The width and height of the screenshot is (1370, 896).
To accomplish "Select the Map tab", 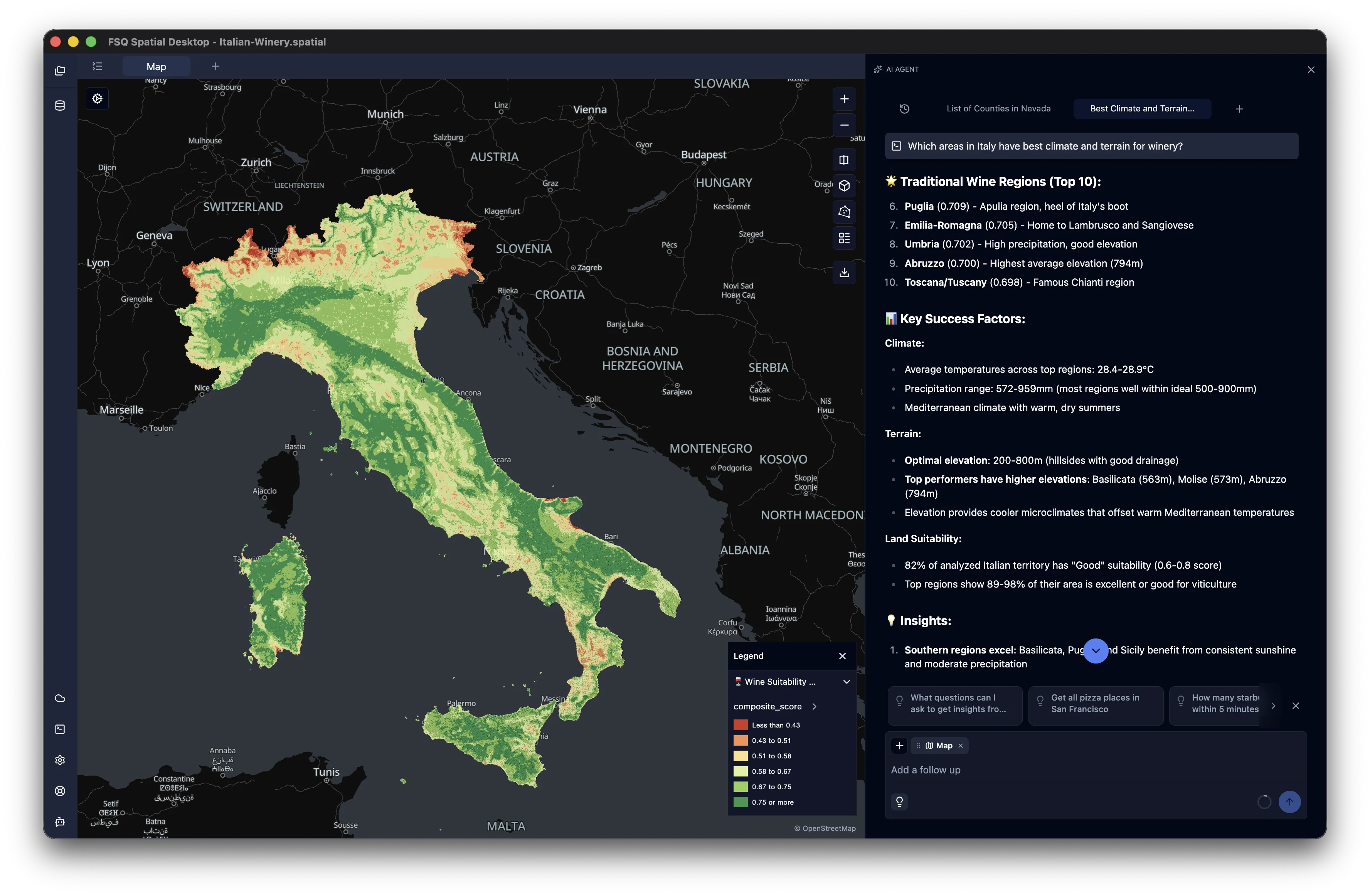I will tap(156, 67).
